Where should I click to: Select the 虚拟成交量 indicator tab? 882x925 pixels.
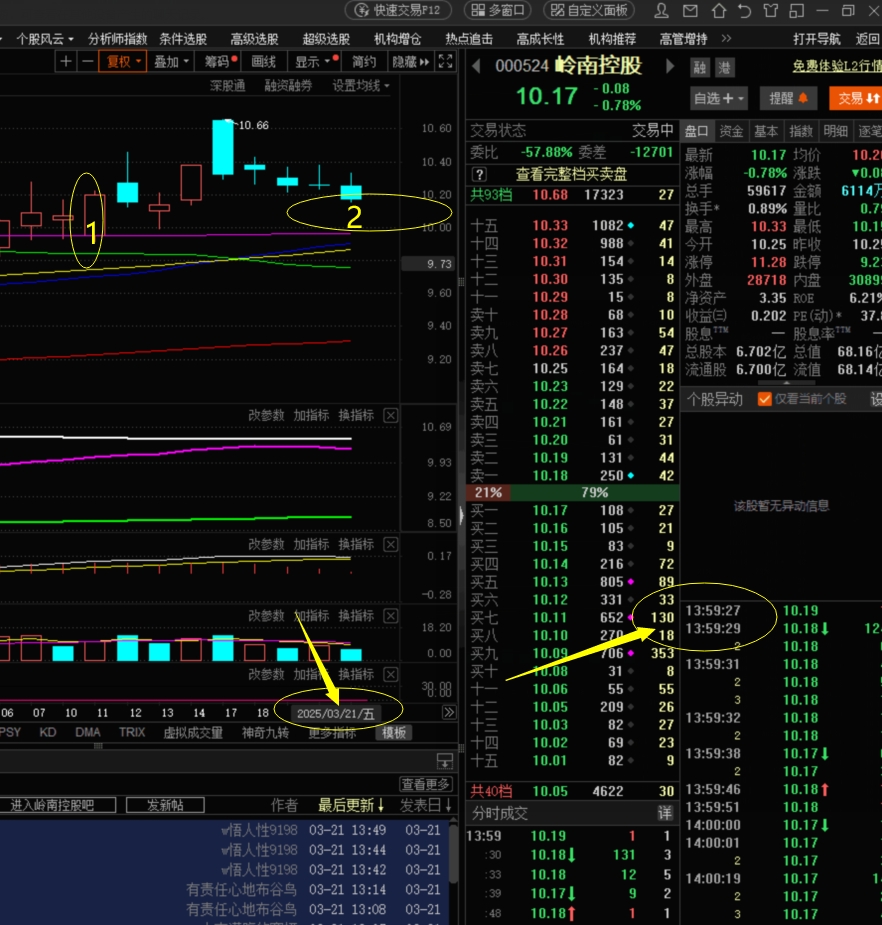coord(193,733)
